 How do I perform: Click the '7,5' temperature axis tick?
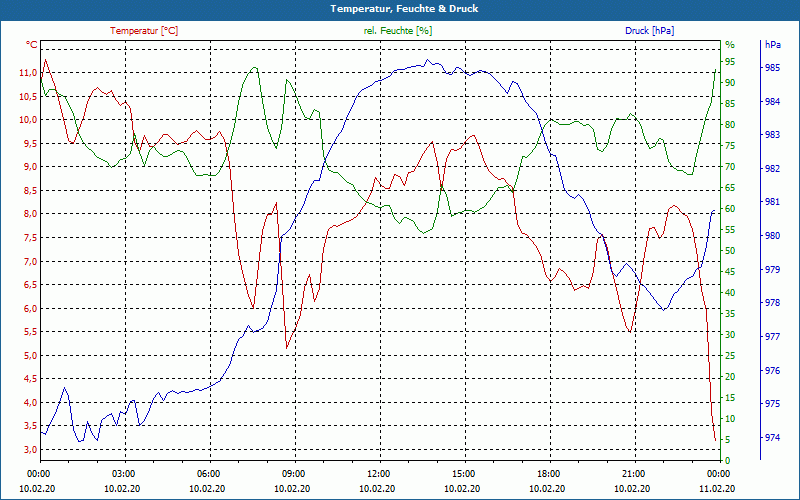click(x=30, y=238)
